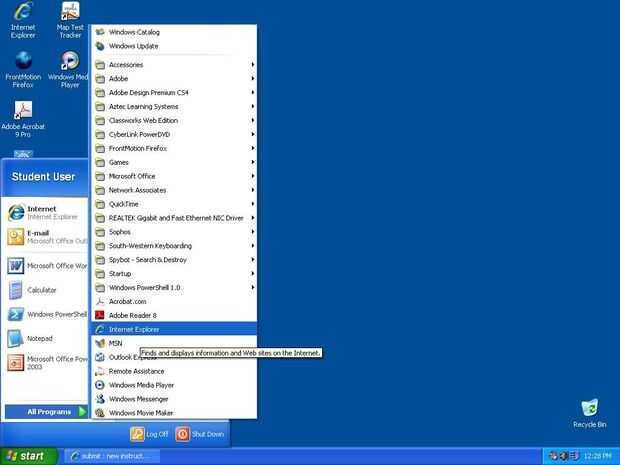This screenshot has width=620, height=465.
Task: Expand the Games submenu arrow
Action: (x=252, y=162)
